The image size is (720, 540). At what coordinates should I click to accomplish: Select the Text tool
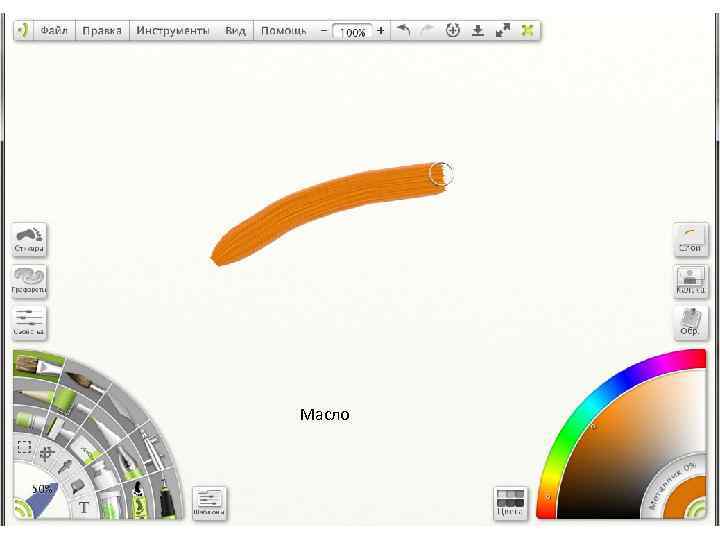pyautogui.click(x=84, y=507)
